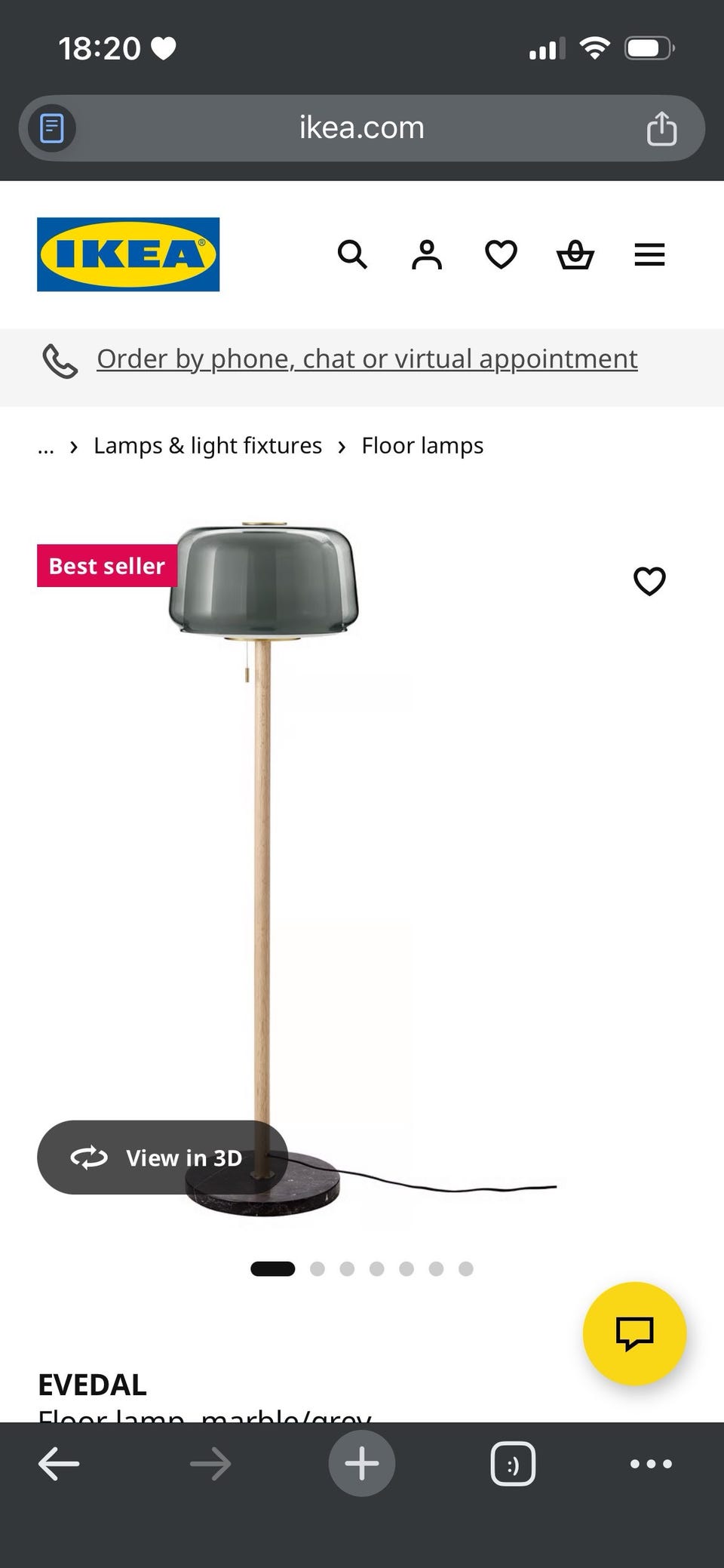Viewport: 724px width, 1568px height.
Task: Select the second image carousel dot
Action: tap(318, 1268)
